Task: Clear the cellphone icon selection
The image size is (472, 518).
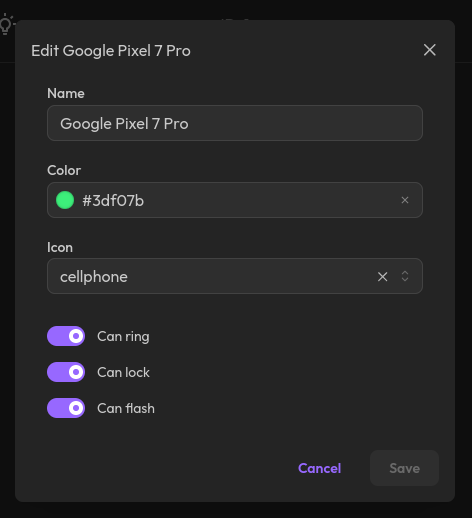Action: [382, 276]
